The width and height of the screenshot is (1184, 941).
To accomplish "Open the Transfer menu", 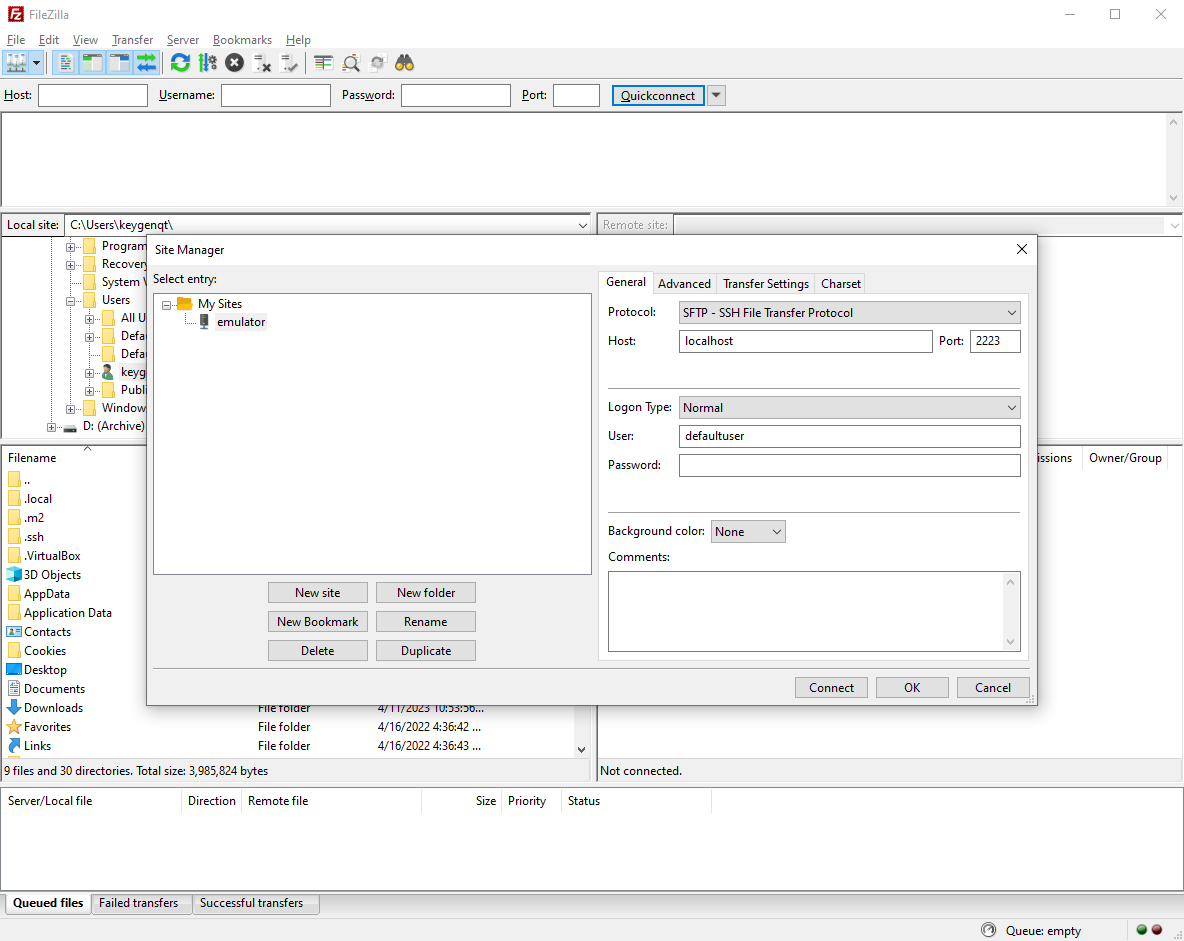I will pos(132,40).
